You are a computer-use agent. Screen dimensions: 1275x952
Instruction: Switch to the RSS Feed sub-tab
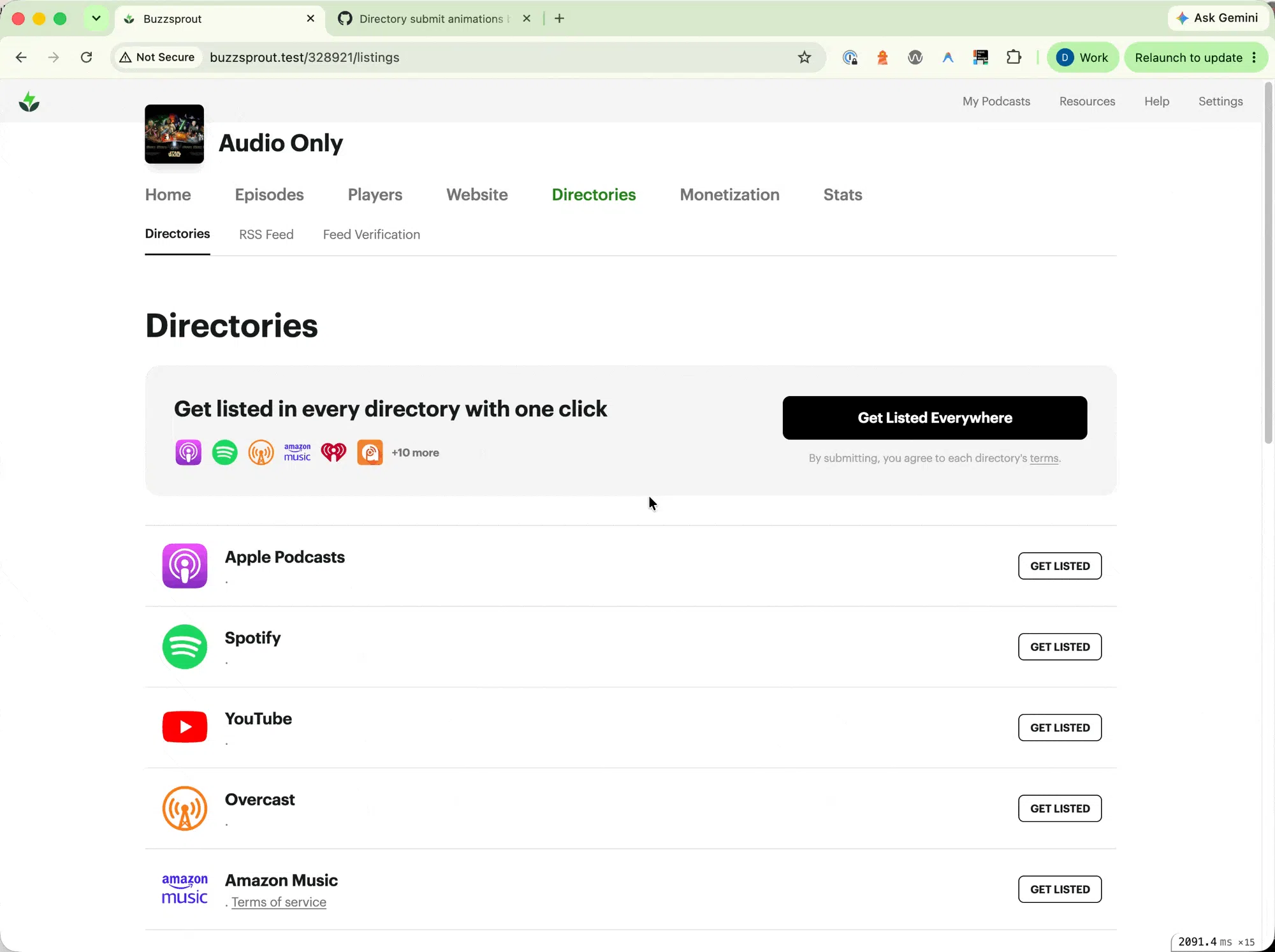[x=266, y=234]
